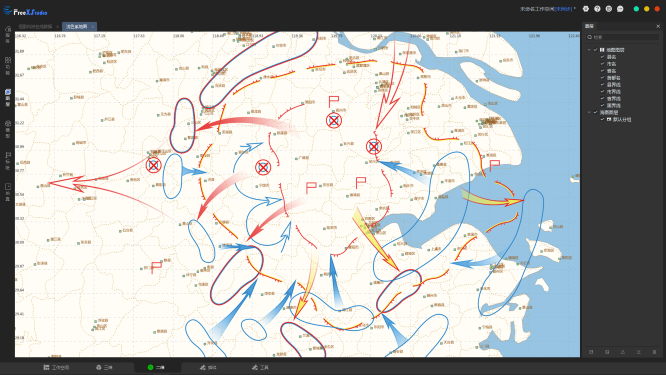This screenshot has height=375, width=666.
Task: Uncheck the 省界线 layer
Action: pos(602,99)
